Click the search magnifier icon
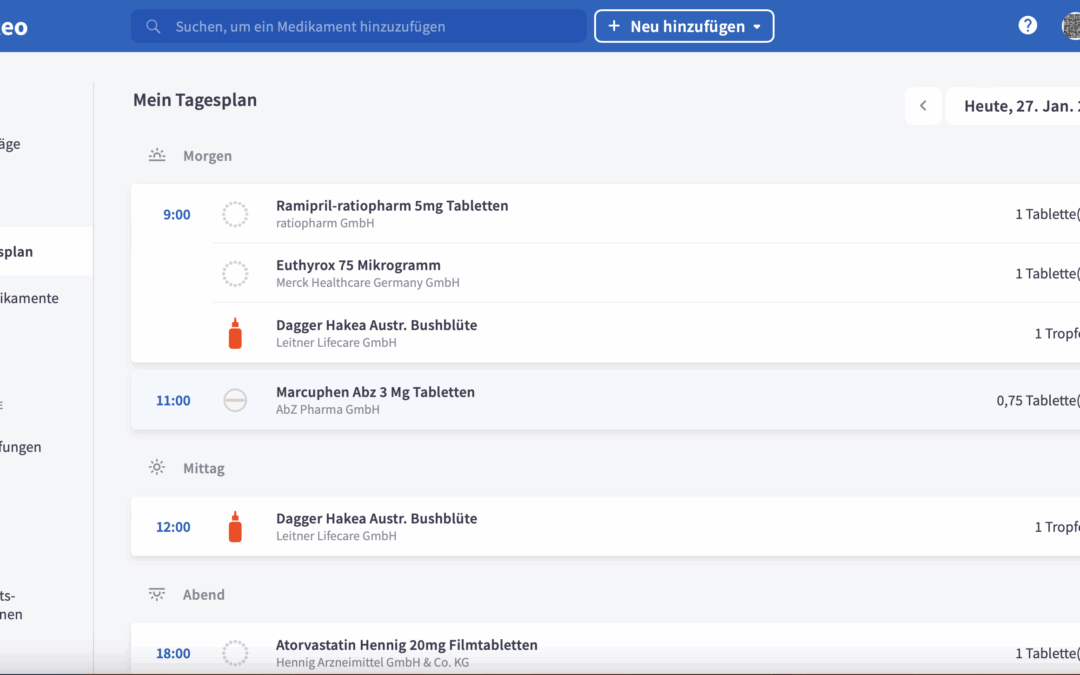Image resolution: width=1080 pixels, height=675 pixels. pyautogui.click(x=153, y=27)
